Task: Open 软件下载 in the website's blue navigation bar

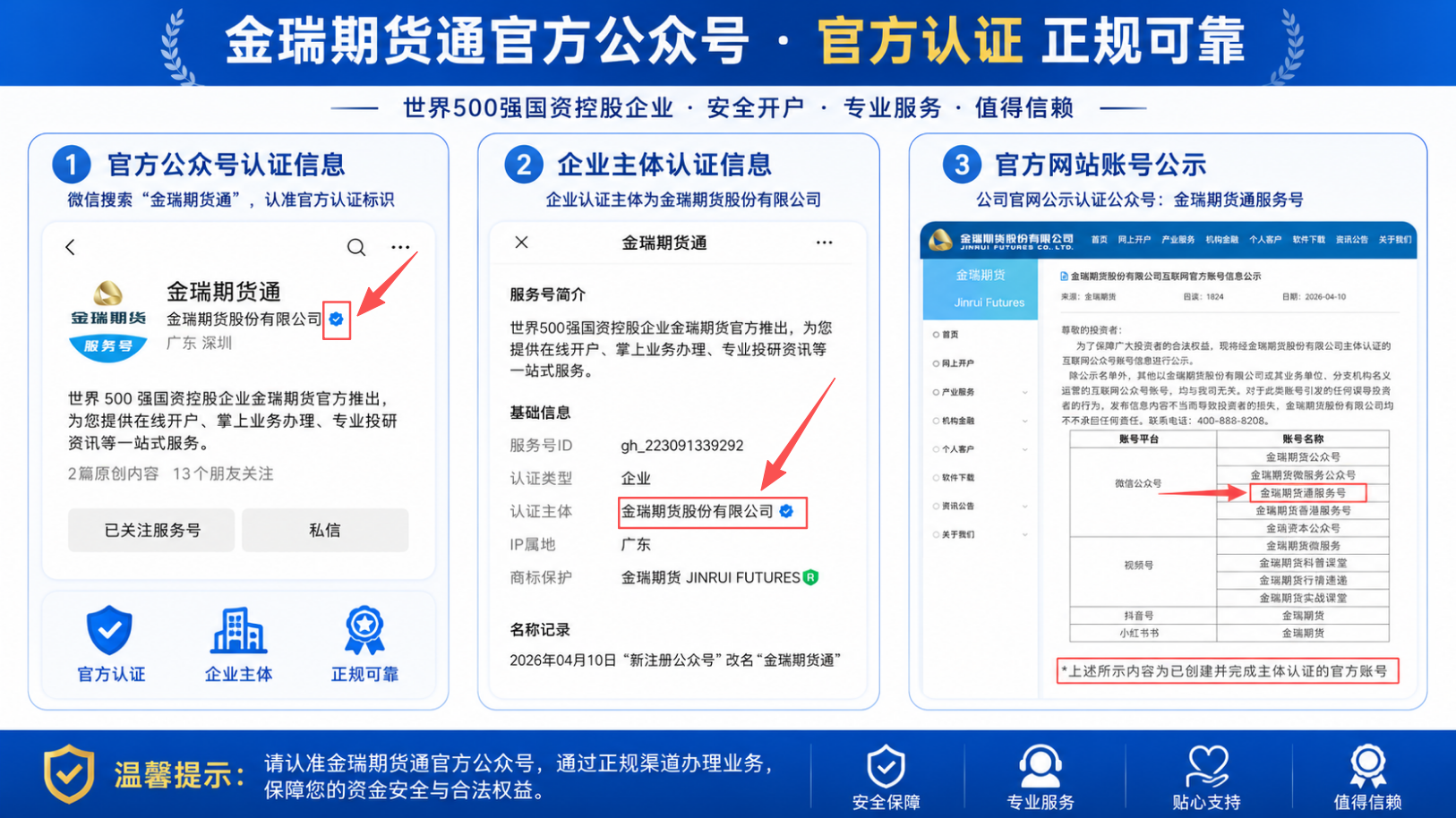Action: 1308,240
